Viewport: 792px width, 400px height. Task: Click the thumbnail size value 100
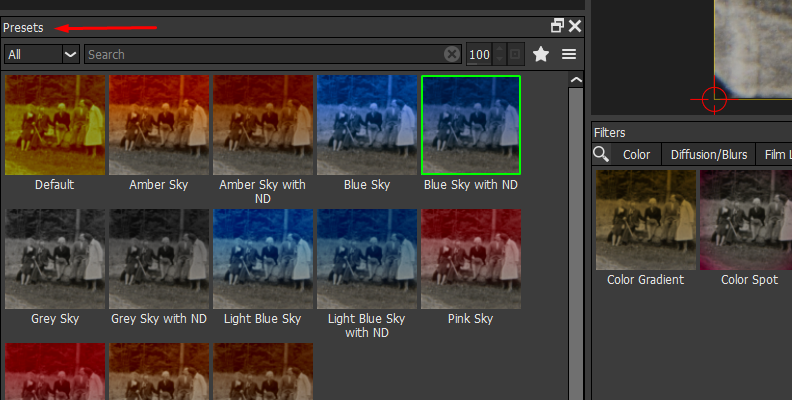click(x=479, y=54)
